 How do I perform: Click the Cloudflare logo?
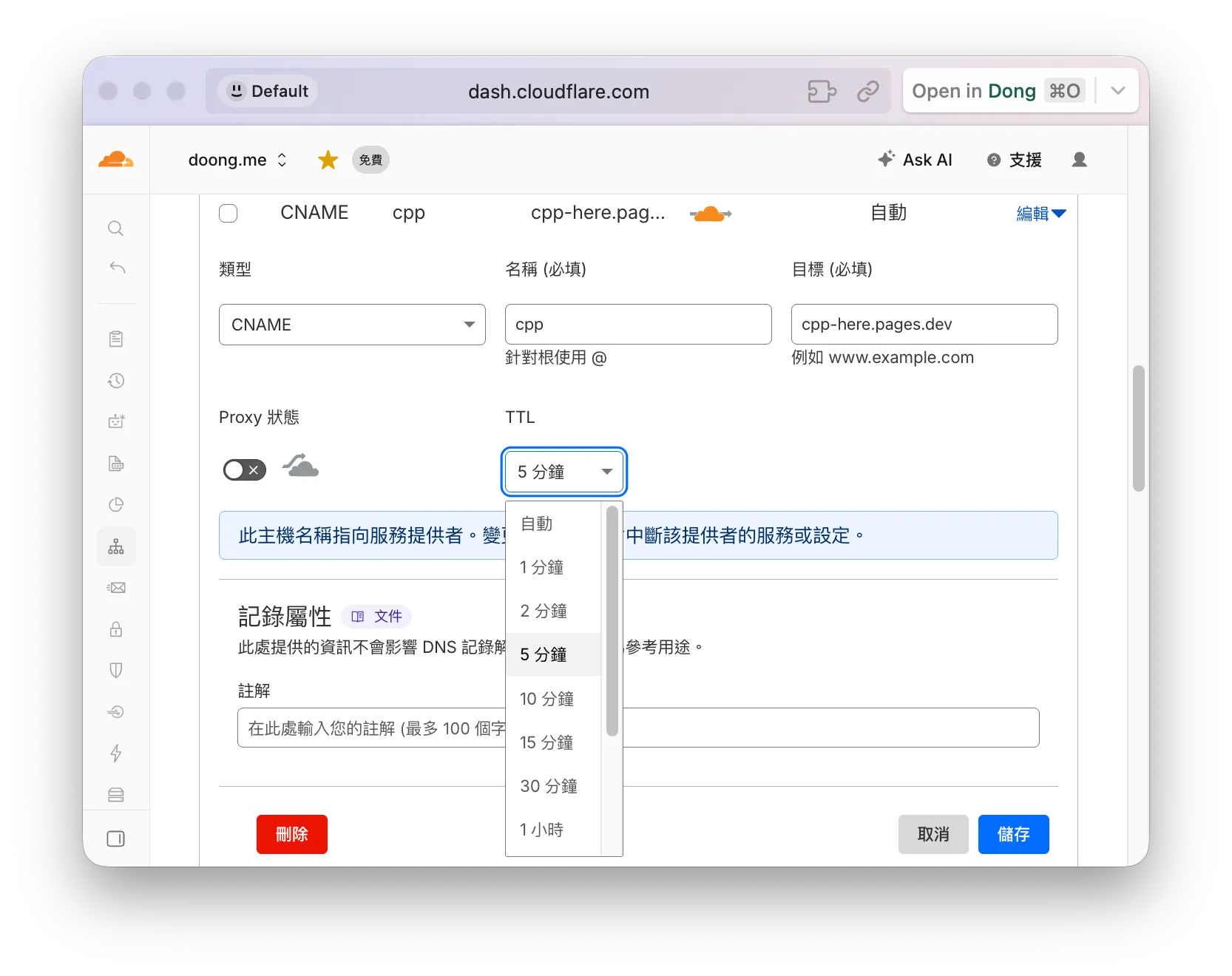pyautogui.click(x=116, y=159)
